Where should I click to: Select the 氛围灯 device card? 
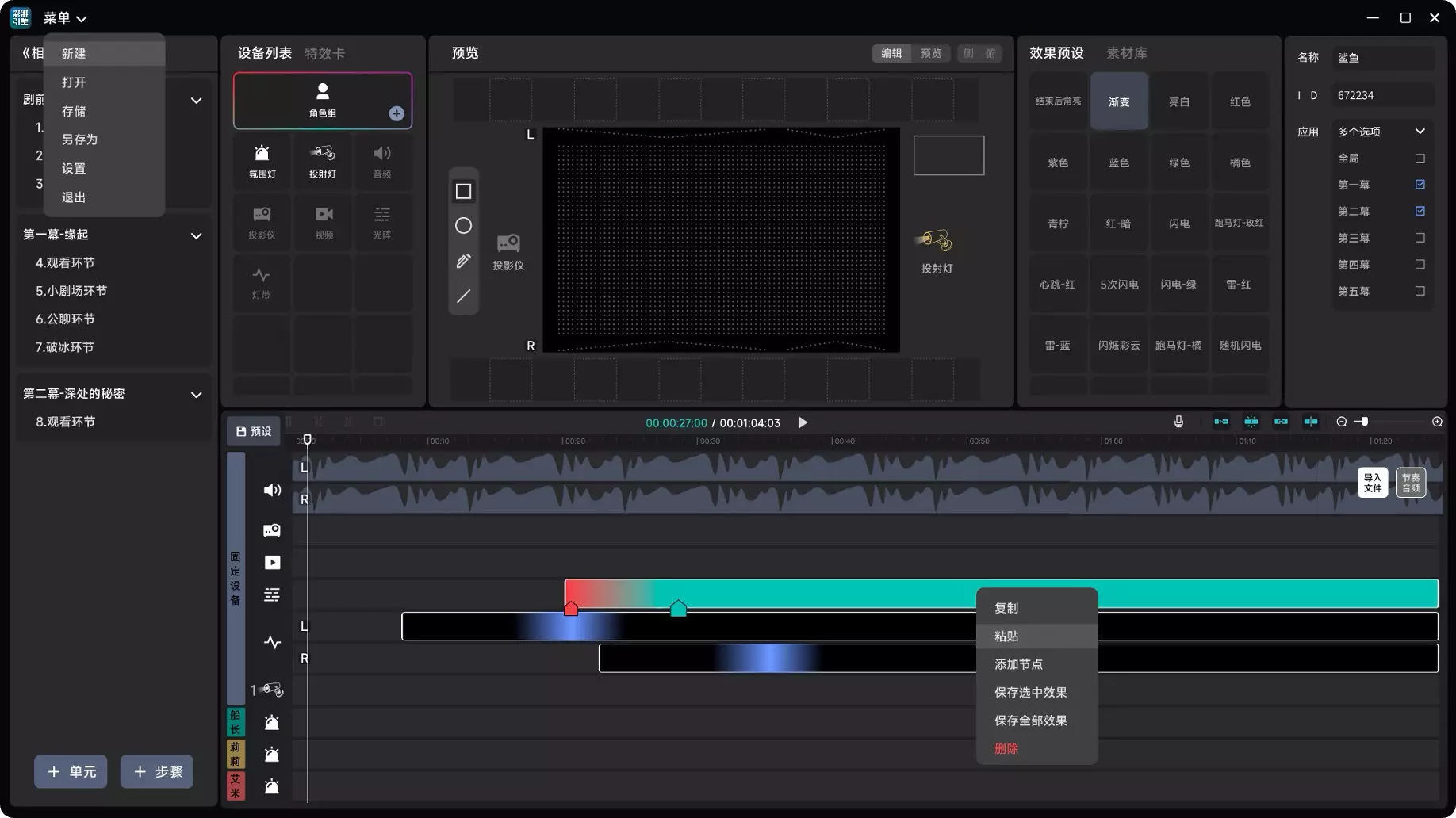click(x=261, y=161)
